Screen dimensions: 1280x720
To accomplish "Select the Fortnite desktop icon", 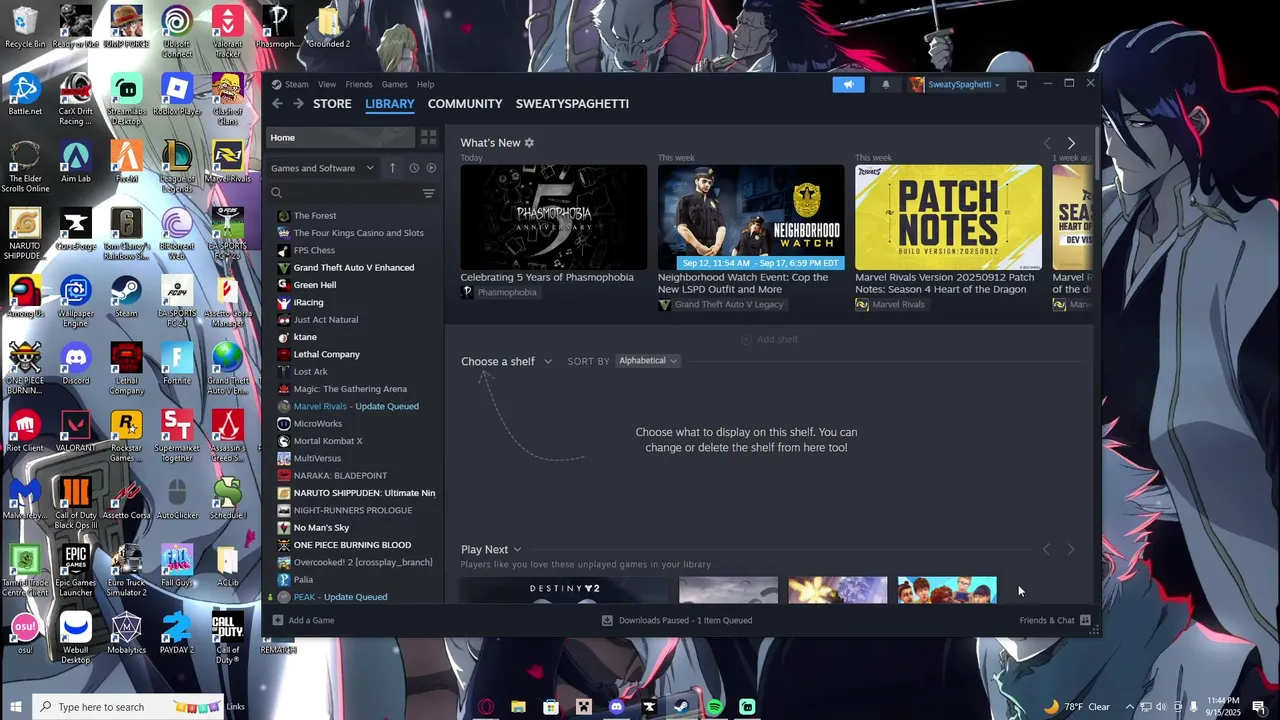I will [177, 364].
